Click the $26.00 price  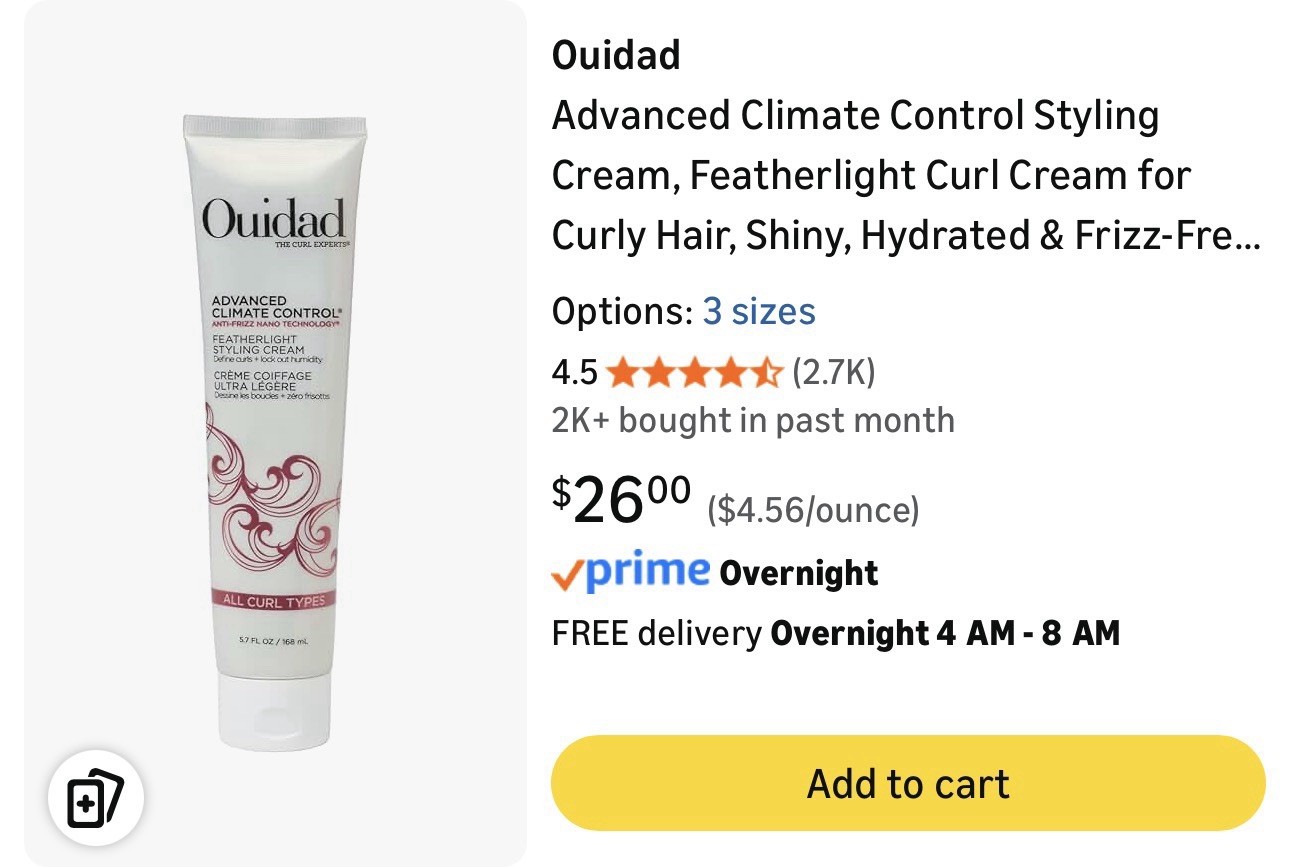click(621, 500)
